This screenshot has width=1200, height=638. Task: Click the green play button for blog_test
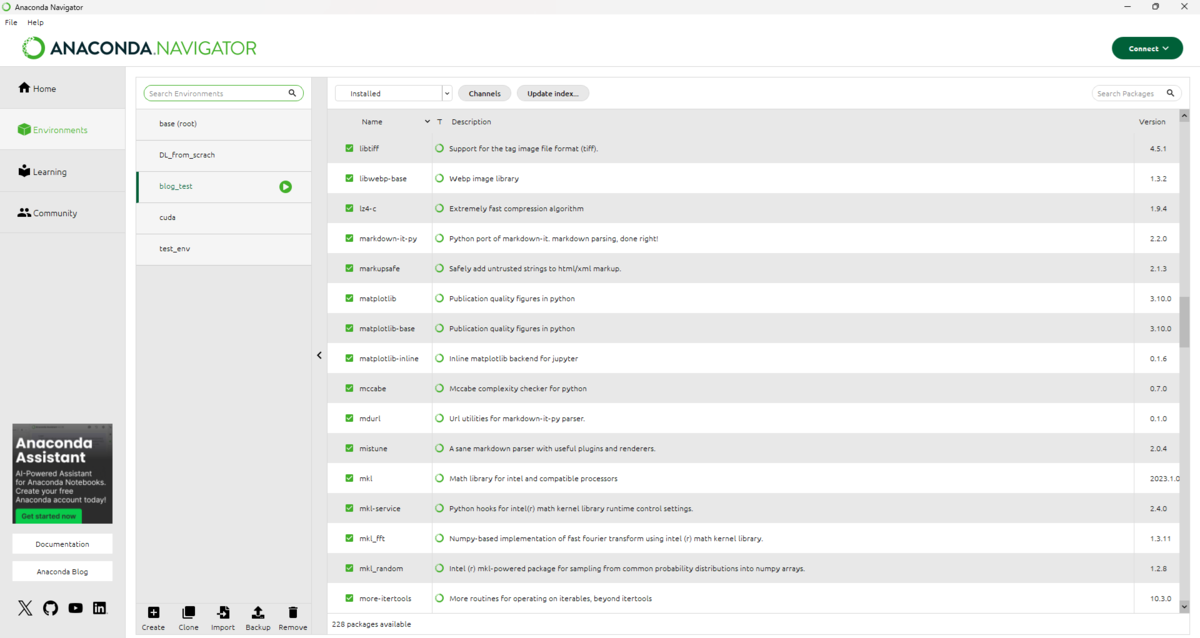pos(286,187)
